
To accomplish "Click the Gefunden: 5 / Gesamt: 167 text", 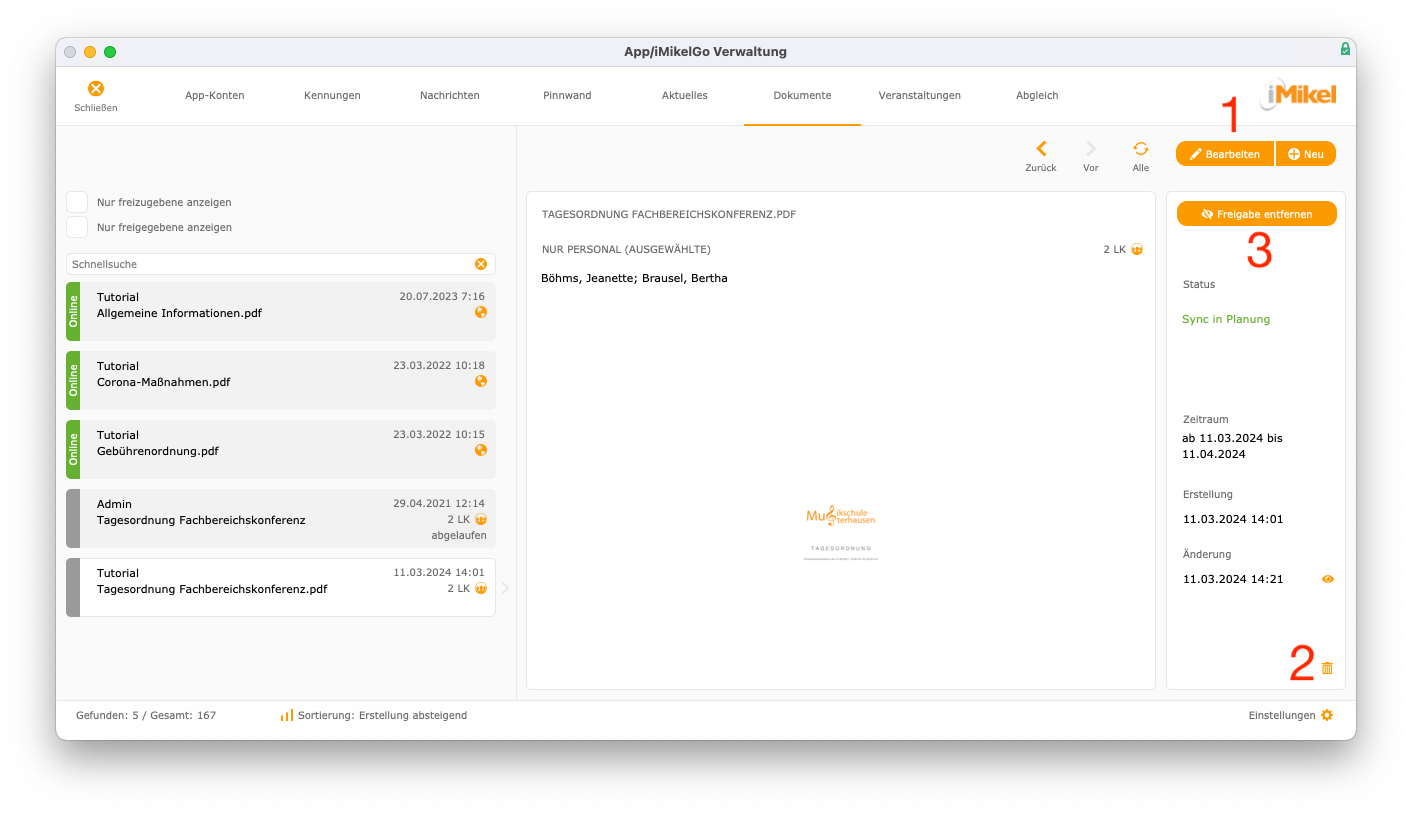I will point(146,715).
